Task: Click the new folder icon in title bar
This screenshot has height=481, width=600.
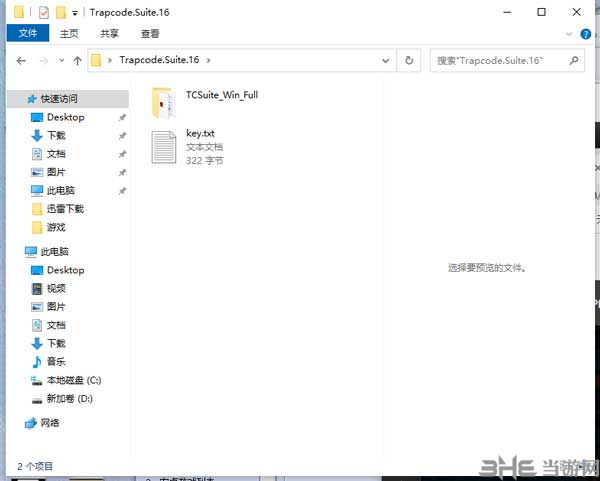Action: tap(61, 13)
